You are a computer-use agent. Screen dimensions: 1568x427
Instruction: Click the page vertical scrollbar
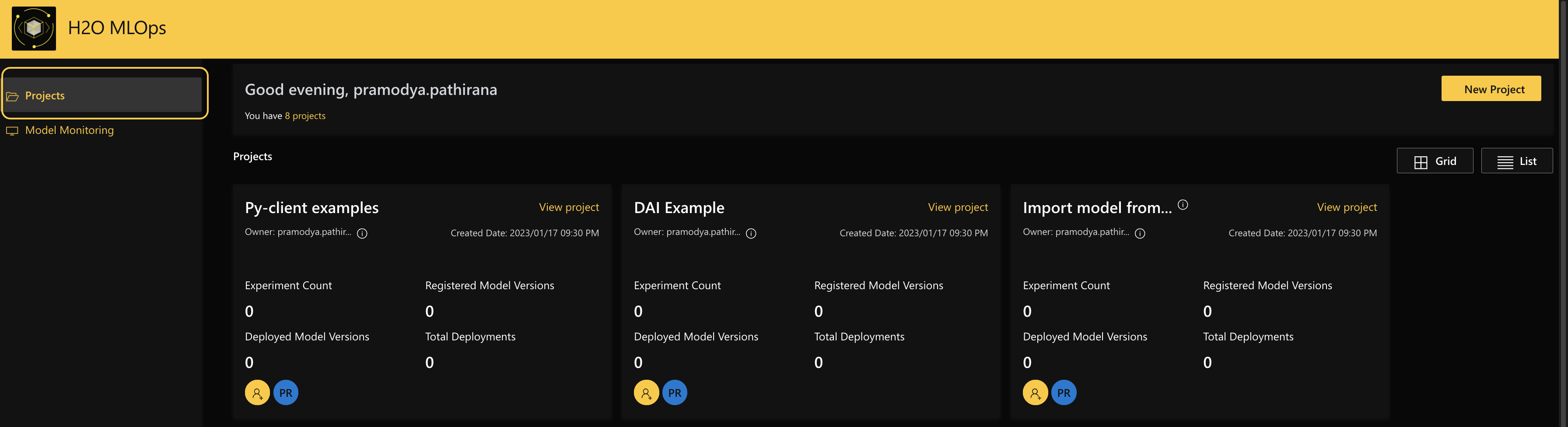[1563, 213]
